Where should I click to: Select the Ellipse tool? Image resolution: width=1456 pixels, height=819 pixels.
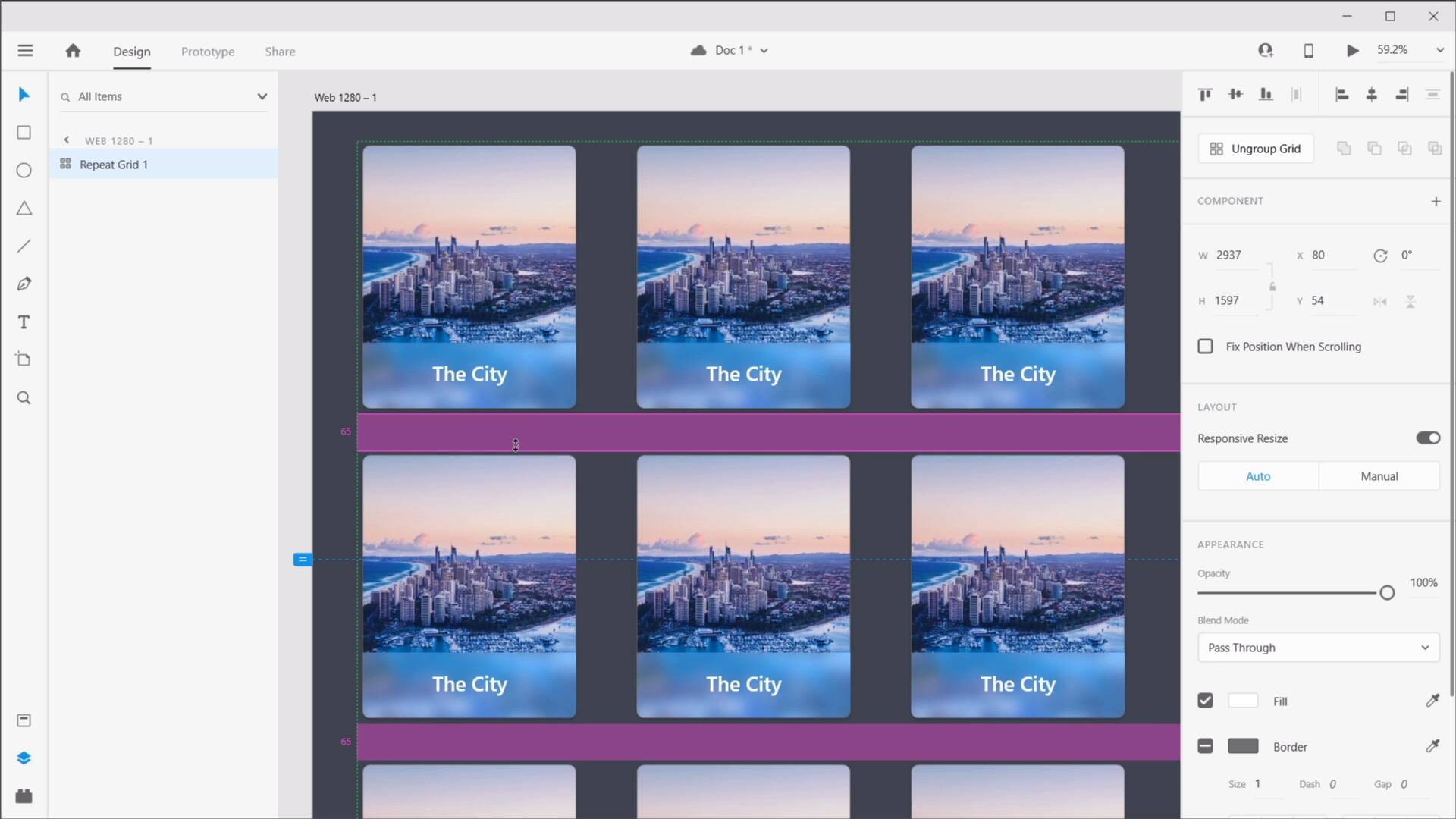(24, 170)
